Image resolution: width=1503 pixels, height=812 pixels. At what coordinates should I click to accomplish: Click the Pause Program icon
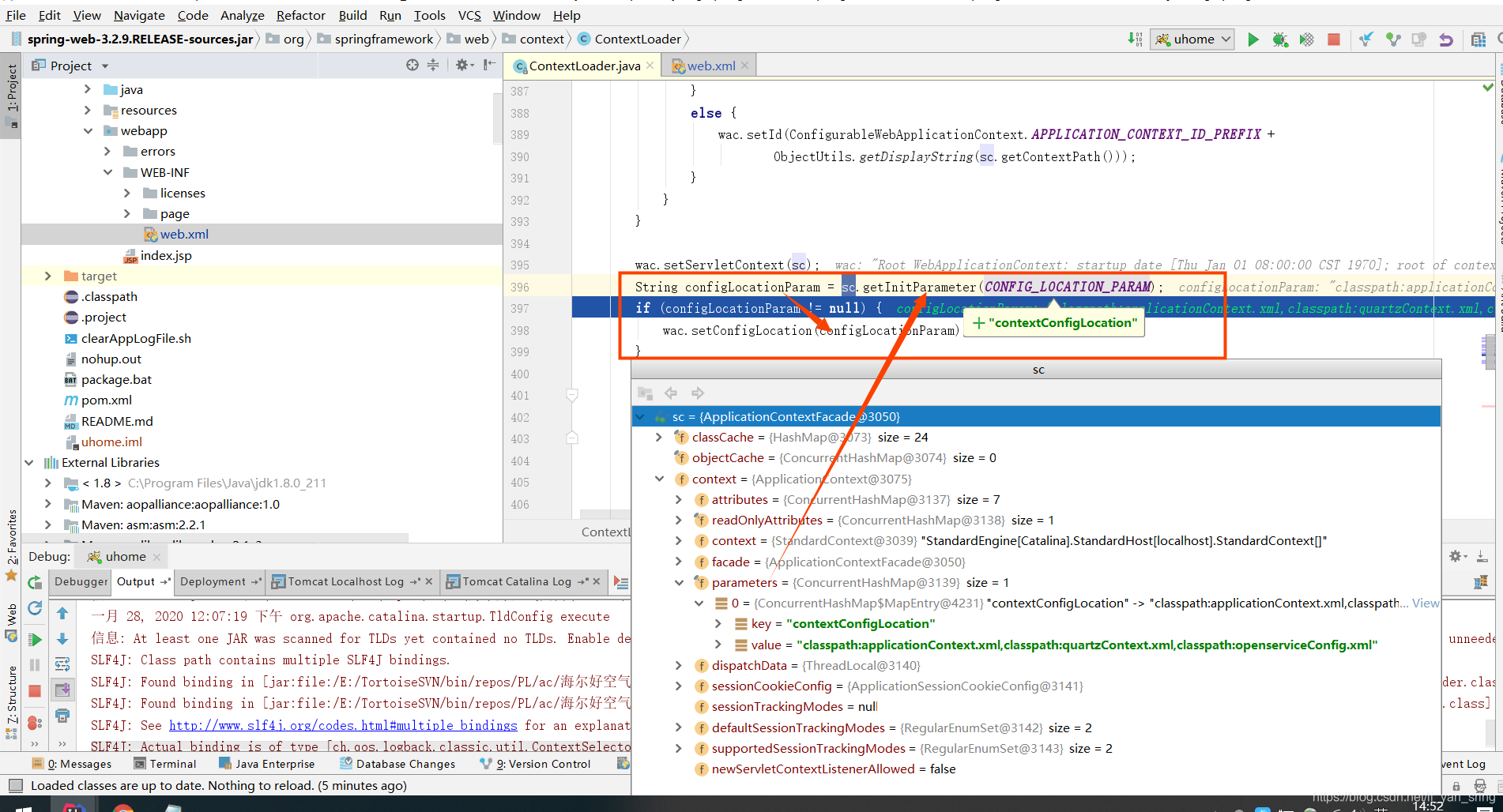[35, 665]
